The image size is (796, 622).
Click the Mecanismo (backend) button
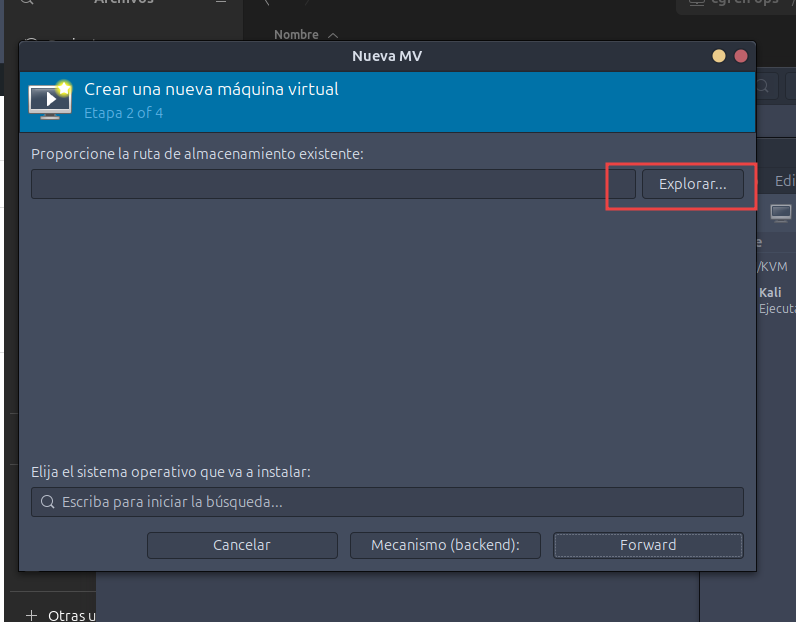click(445, 545)
